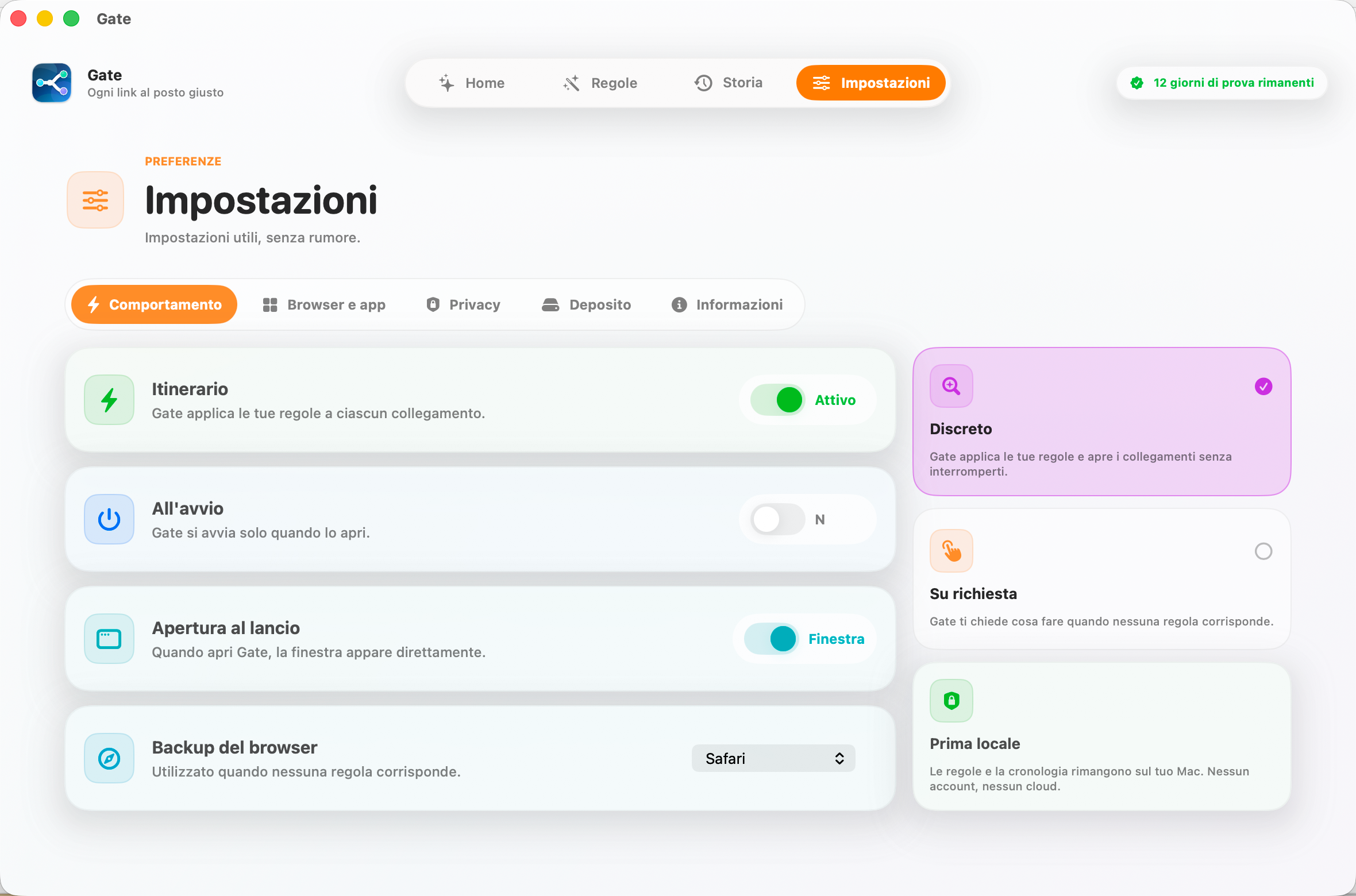Zoom the Gate window with green button
The image size is (1356, 896).
pos(71,19)
